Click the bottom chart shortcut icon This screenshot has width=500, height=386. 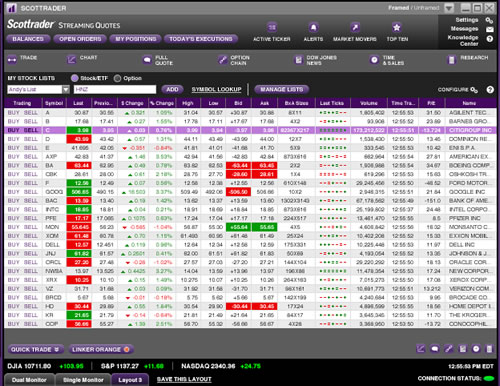(421, 349)
